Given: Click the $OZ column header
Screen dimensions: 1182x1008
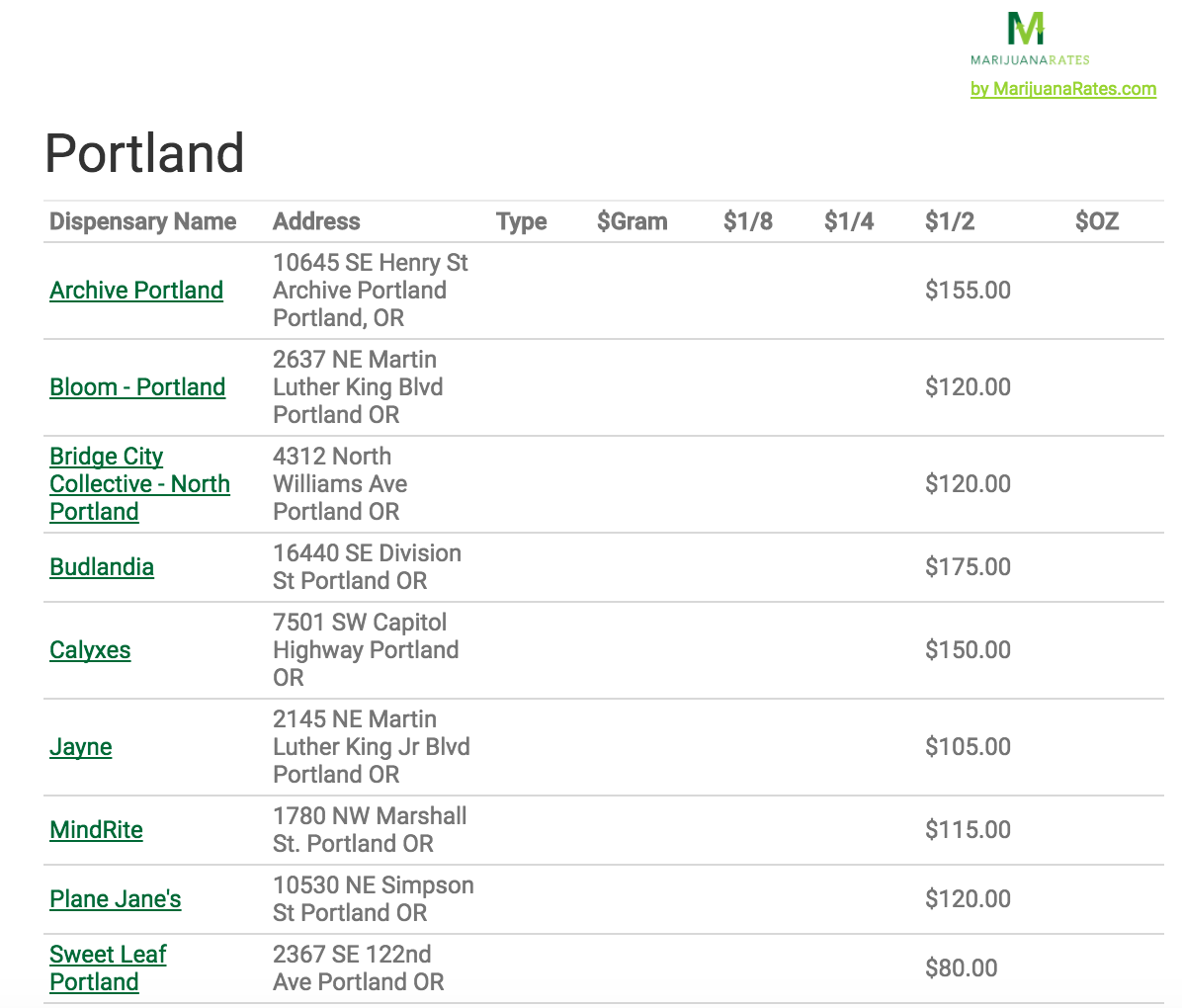Looking at the screenshot, I should 1096,221.
